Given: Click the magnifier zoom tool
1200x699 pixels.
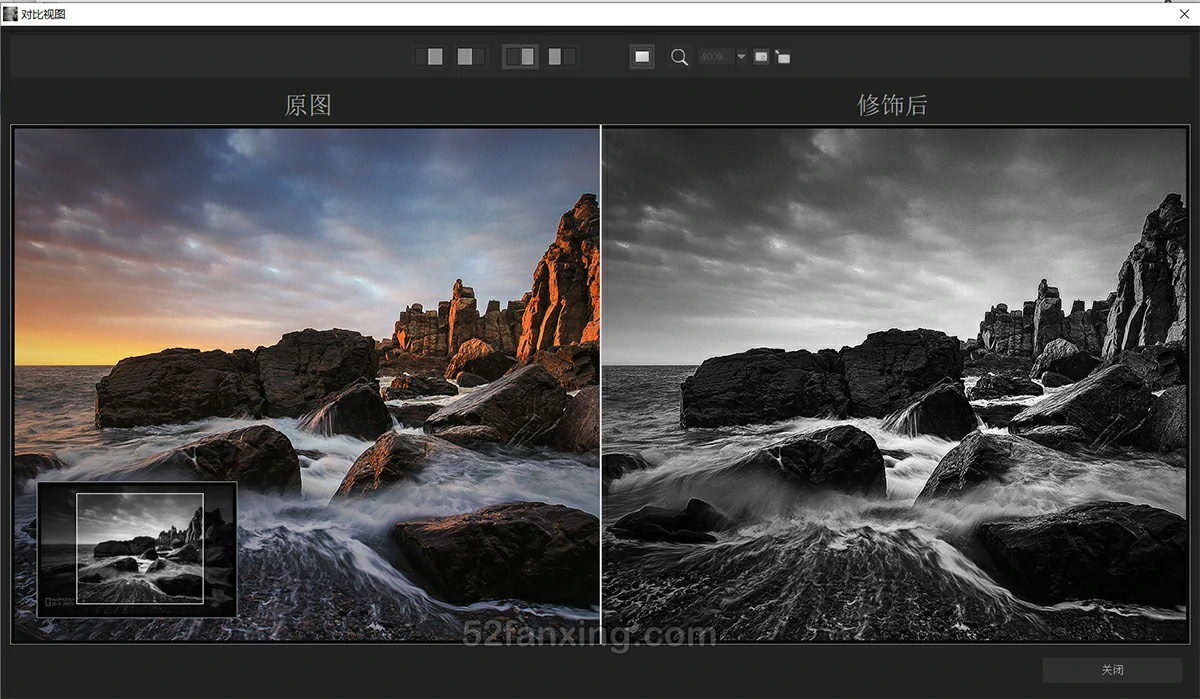Looking at the screenshot, I should 679,57.
